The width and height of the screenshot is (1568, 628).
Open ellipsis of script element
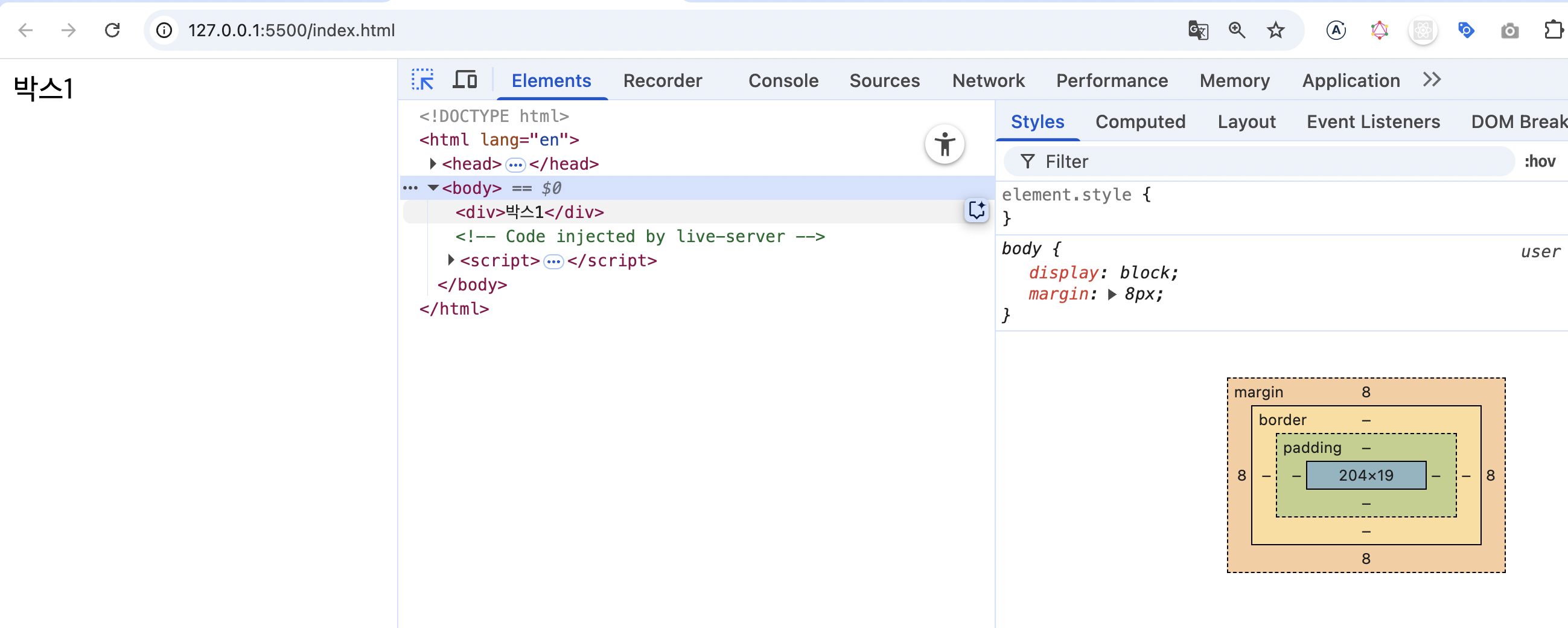point(553,261)
